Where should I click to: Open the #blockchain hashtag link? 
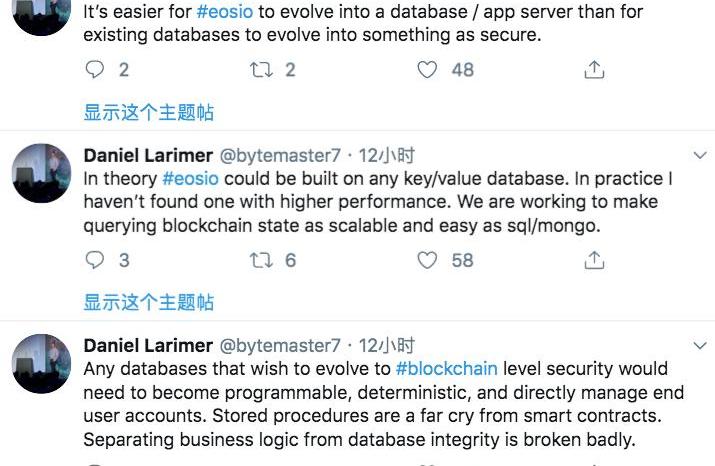click(x=446, y=368)
